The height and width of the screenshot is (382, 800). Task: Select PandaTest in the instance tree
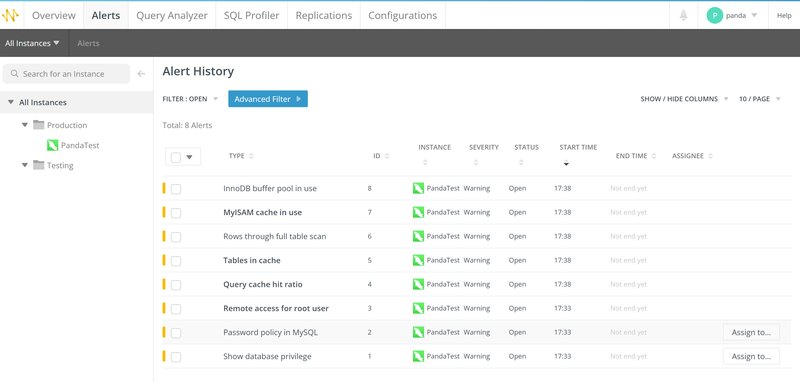click(80, 145)
